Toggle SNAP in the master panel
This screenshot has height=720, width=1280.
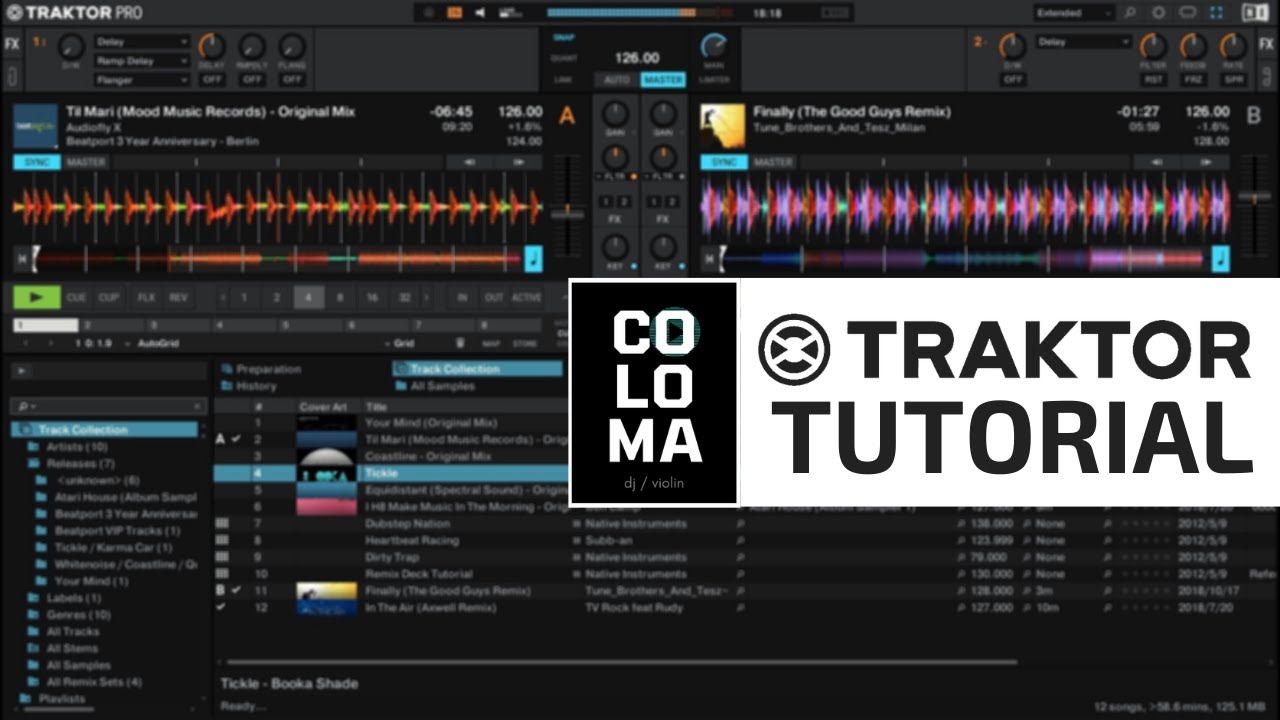563,37
